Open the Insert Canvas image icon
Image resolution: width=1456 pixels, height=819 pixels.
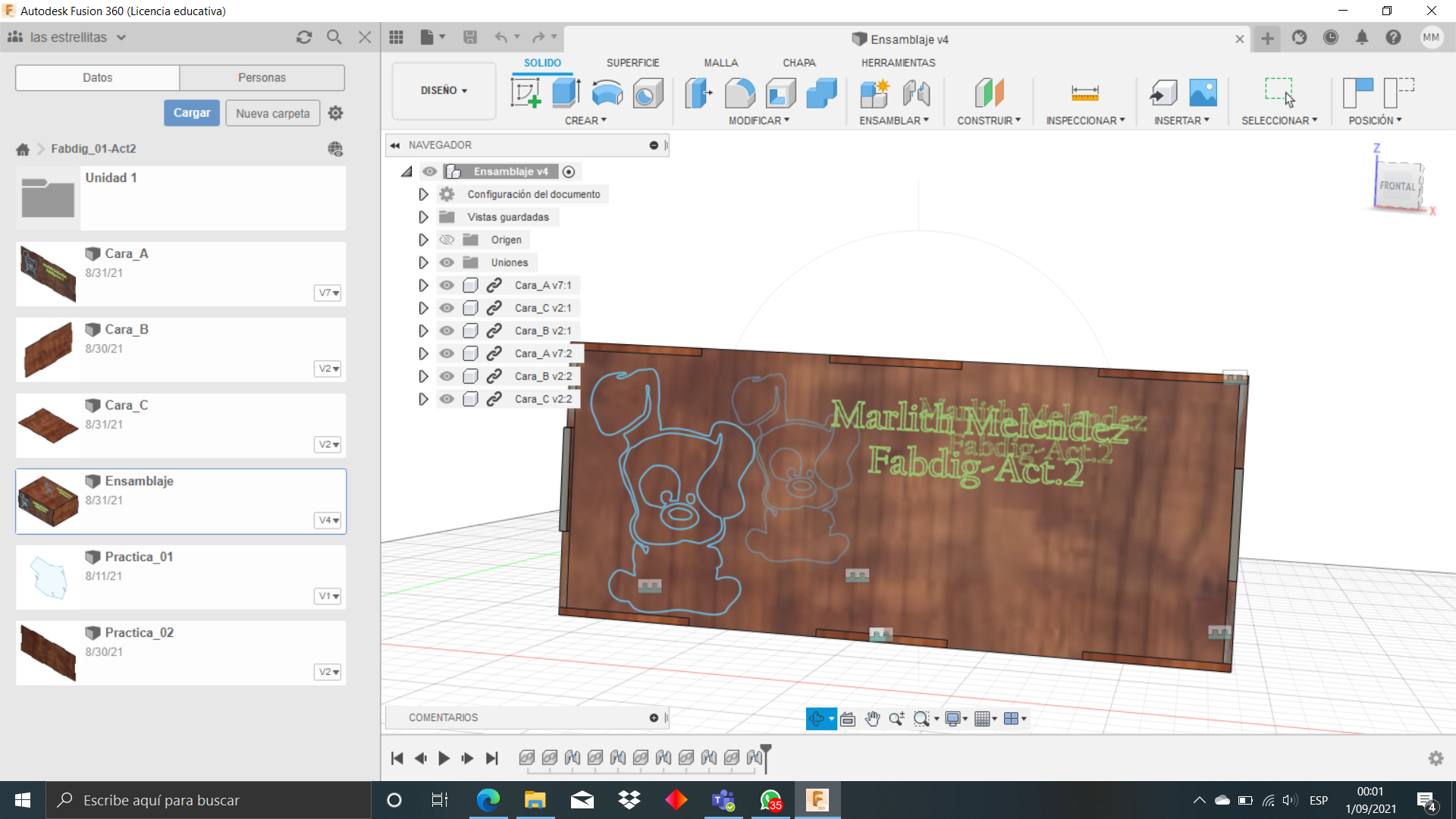[1203, 93]
